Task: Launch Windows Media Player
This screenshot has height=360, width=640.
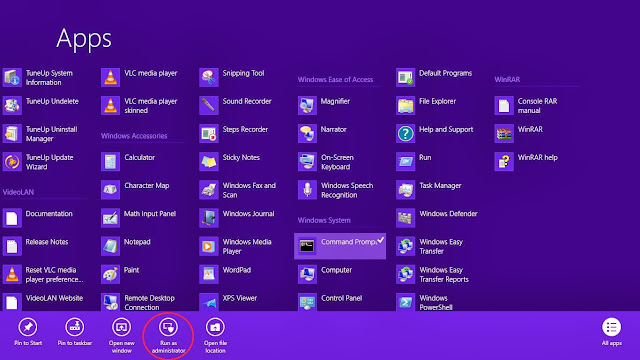Action: [236, 247]
